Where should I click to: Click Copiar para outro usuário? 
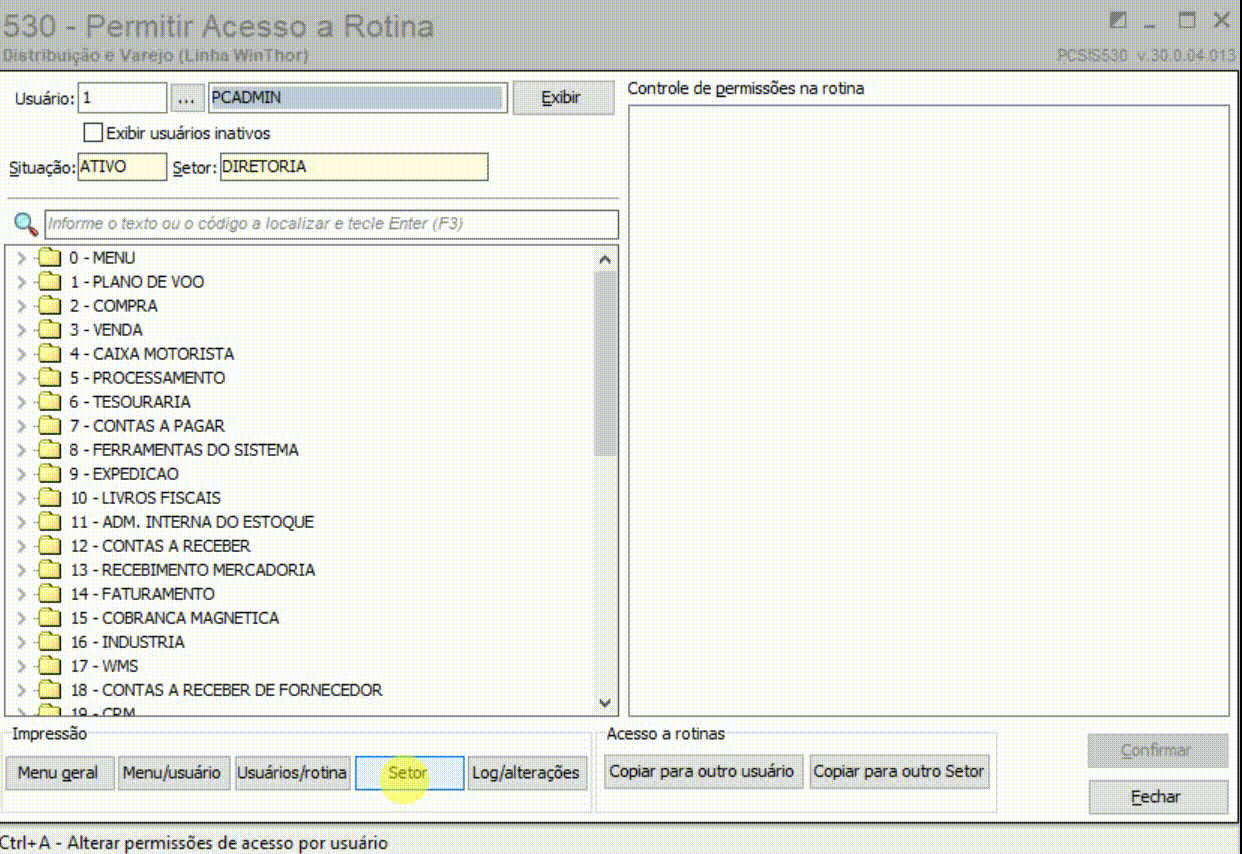coord(702,771)
